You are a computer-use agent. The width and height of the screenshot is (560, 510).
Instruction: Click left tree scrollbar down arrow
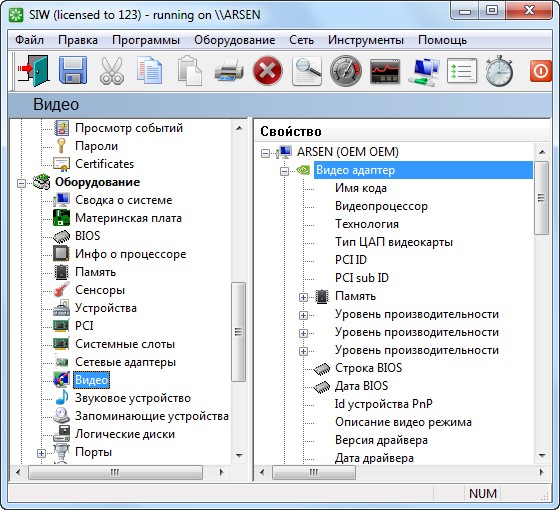[239, 456]
